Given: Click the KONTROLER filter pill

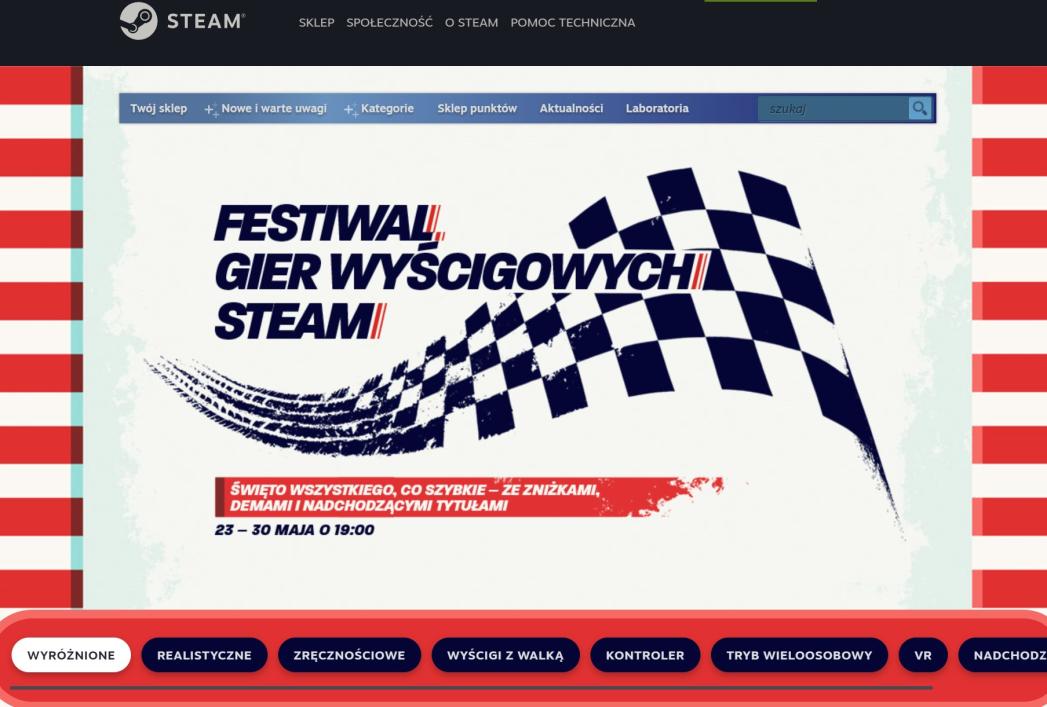Looking at the screenshot, I should (x=644, y=655).
